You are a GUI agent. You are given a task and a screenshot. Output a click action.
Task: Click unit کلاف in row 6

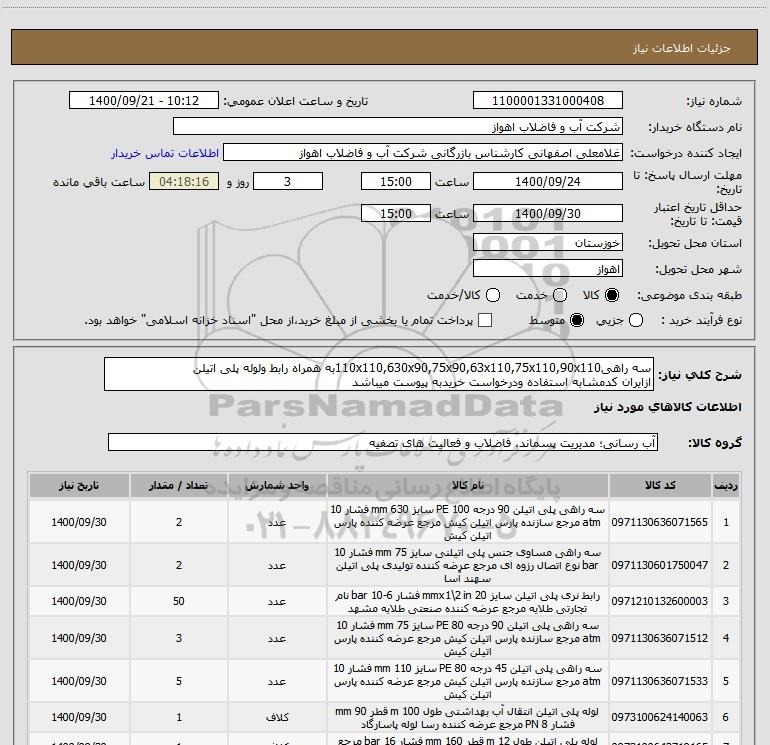(x=277, y=717)
